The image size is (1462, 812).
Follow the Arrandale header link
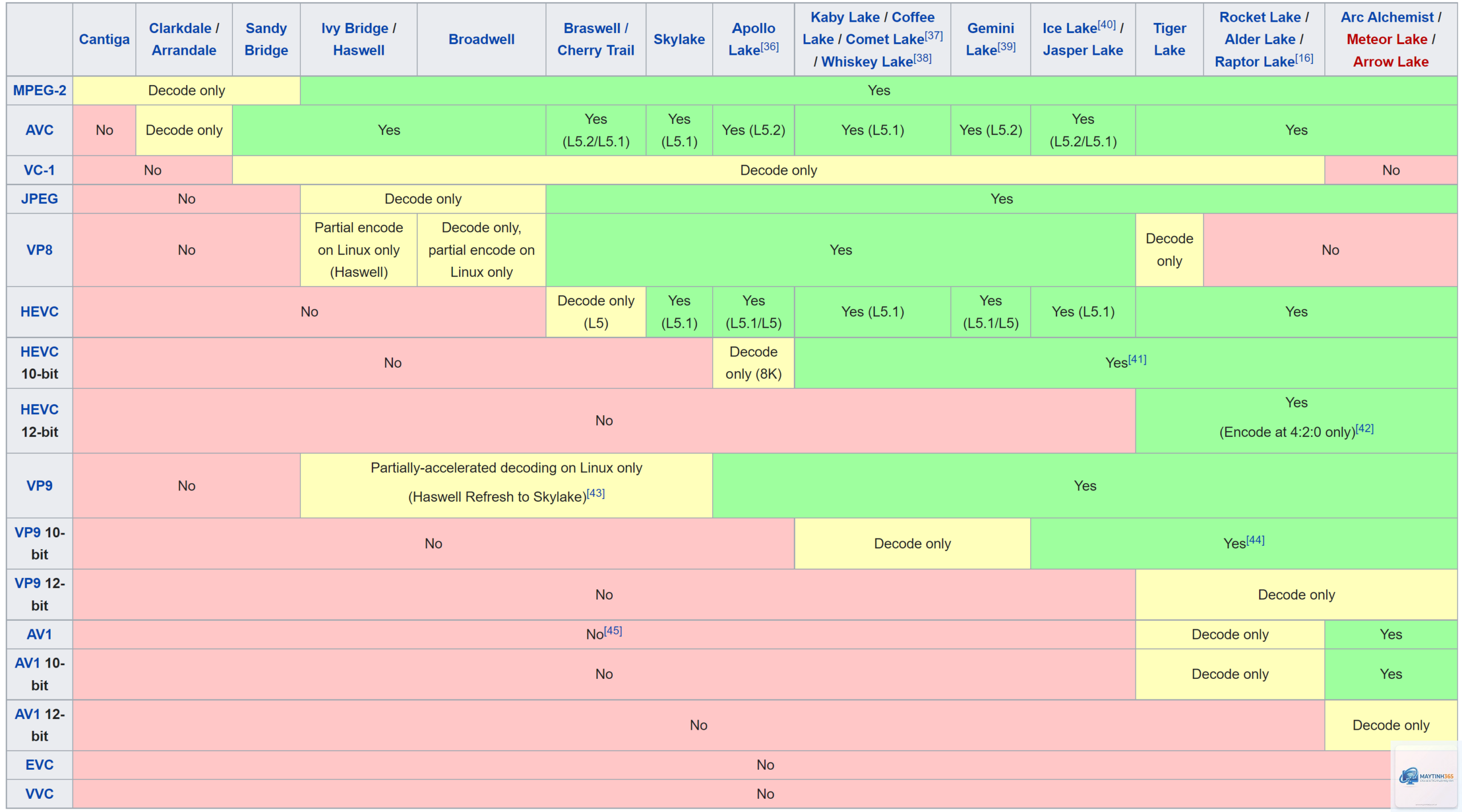pos(184,50)
